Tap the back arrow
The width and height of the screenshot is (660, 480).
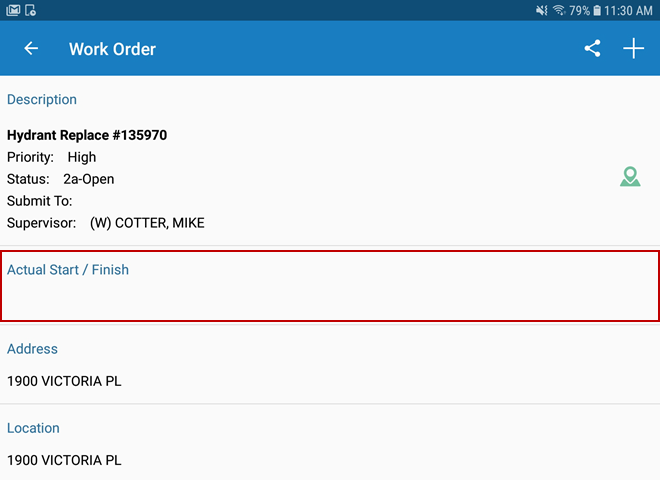pyautogui.click(x=31, y=49)
